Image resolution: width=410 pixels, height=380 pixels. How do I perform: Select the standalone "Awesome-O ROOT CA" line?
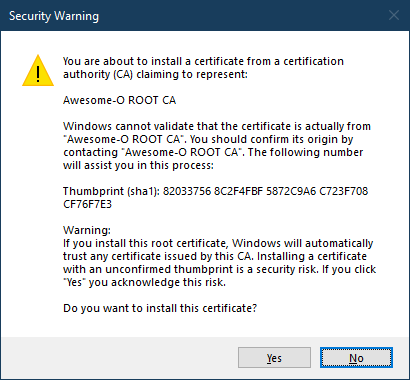pyautogui.click(x=119, y=100)
